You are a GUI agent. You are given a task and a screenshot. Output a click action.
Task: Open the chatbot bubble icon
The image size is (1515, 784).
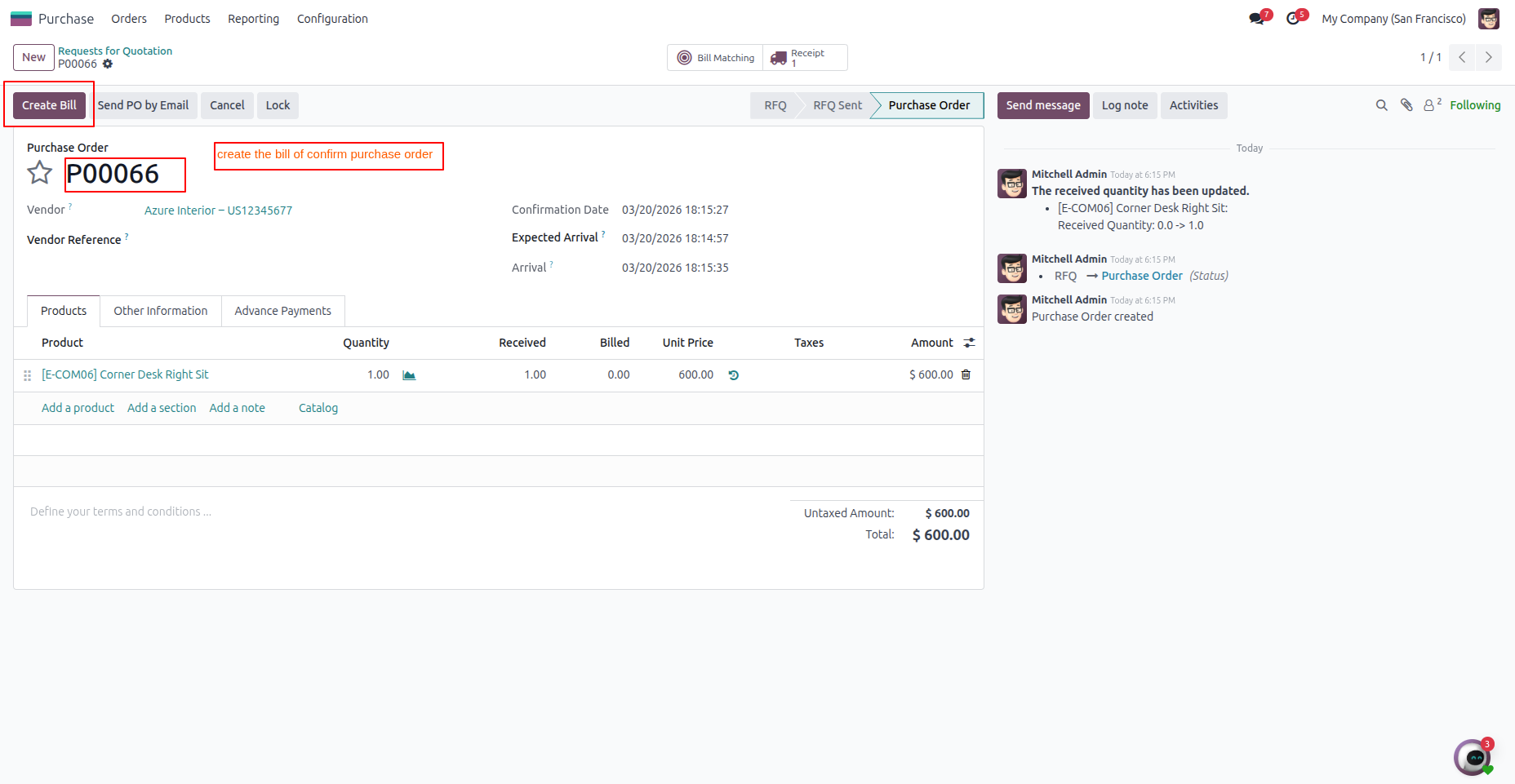click(x=1473, y=758)
